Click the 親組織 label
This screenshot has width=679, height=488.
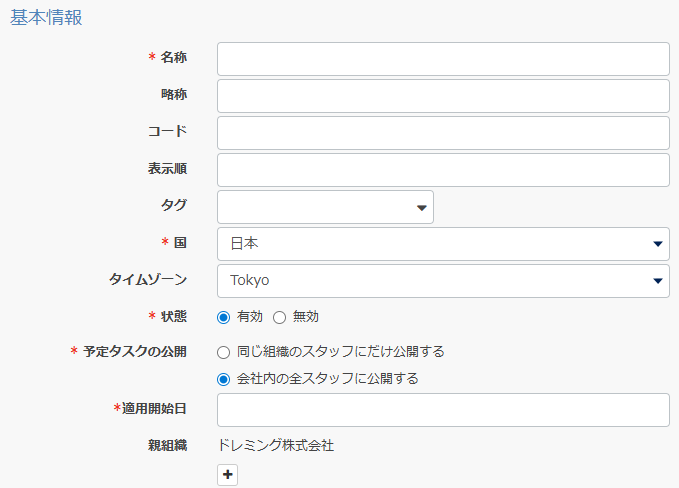[x=167, y=446]
